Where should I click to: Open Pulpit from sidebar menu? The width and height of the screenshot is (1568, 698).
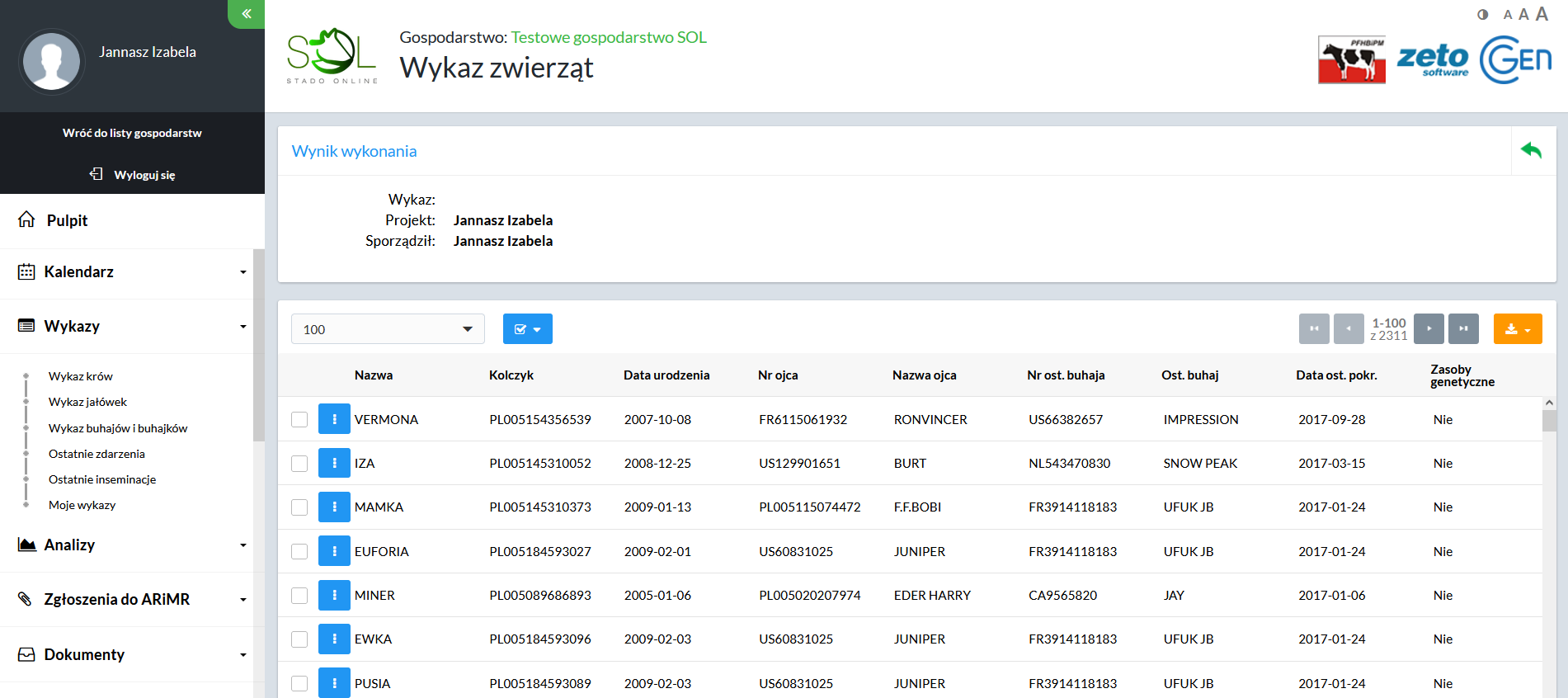point(68,220)
